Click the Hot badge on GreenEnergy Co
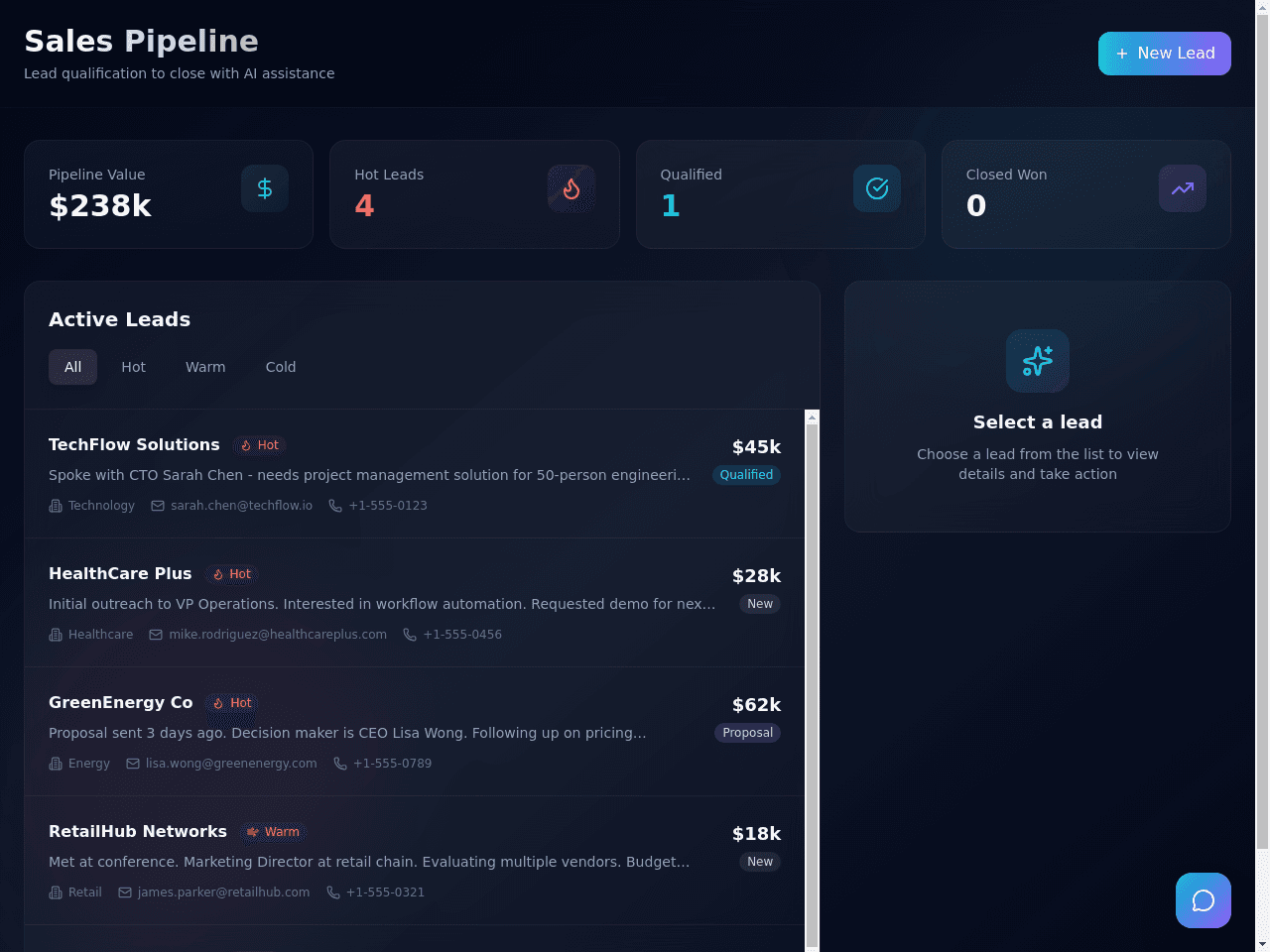Image resolution: width=1270 pixels, height=952 pixels. 233,703
